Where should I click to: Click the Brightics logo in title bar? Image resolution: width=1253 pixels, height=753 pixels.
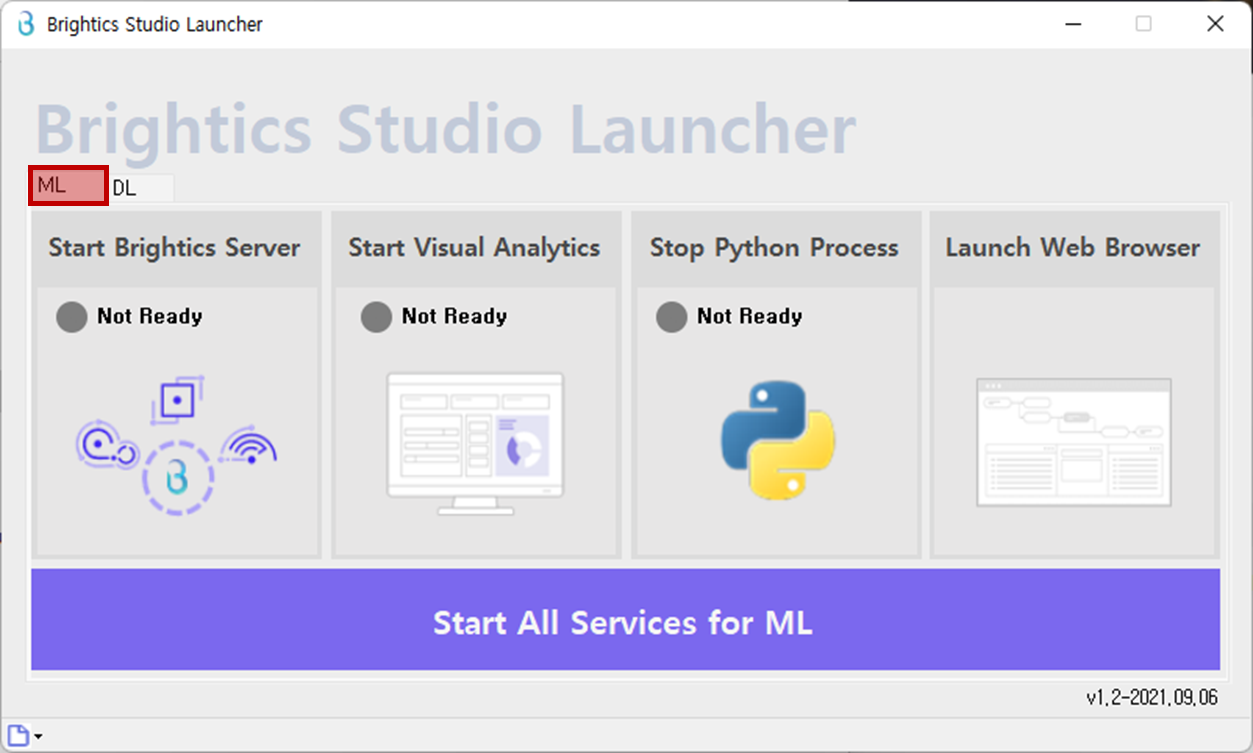26,24
